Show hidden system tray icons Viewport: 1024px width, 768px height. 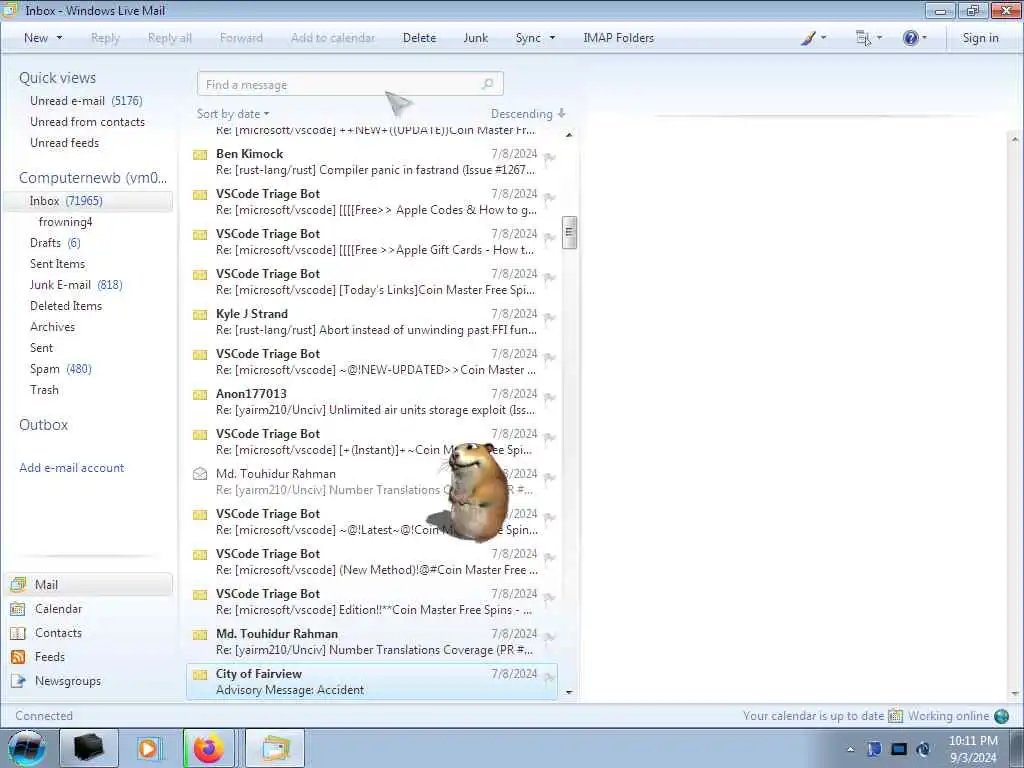pyautogui.click(x=850, y=750)
